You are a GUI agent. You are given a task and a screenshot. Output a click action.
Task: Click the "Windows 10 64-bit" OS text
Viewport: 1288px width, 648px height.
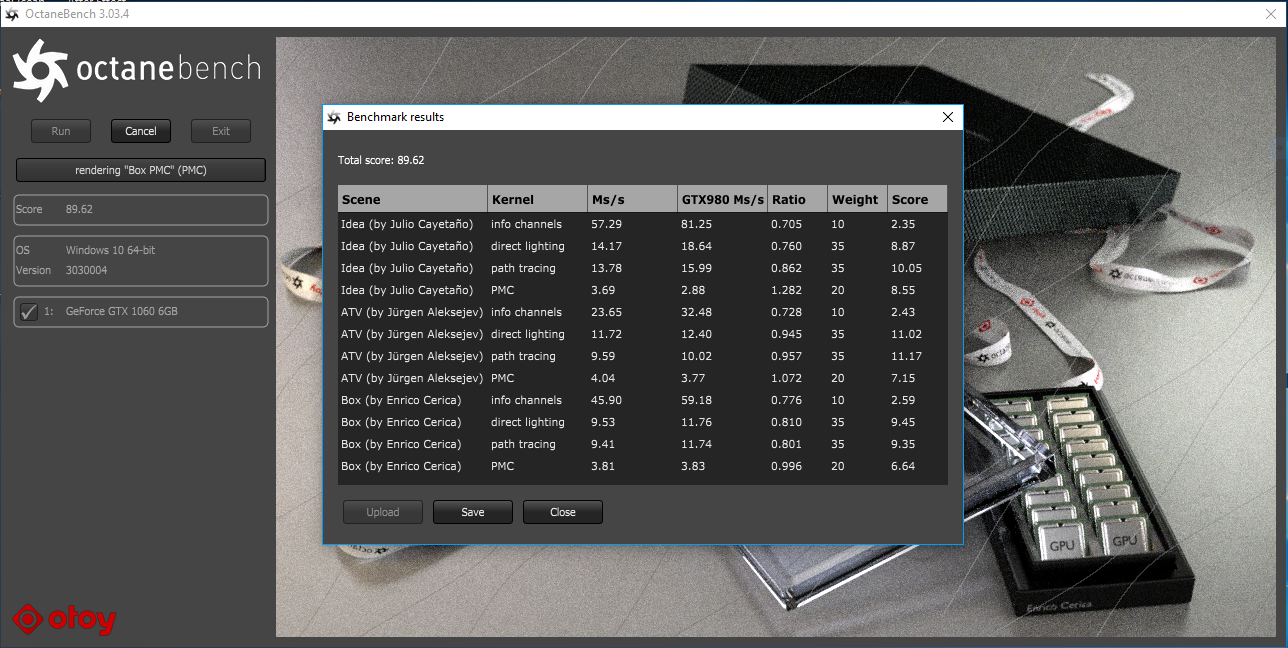coord(108,250)
